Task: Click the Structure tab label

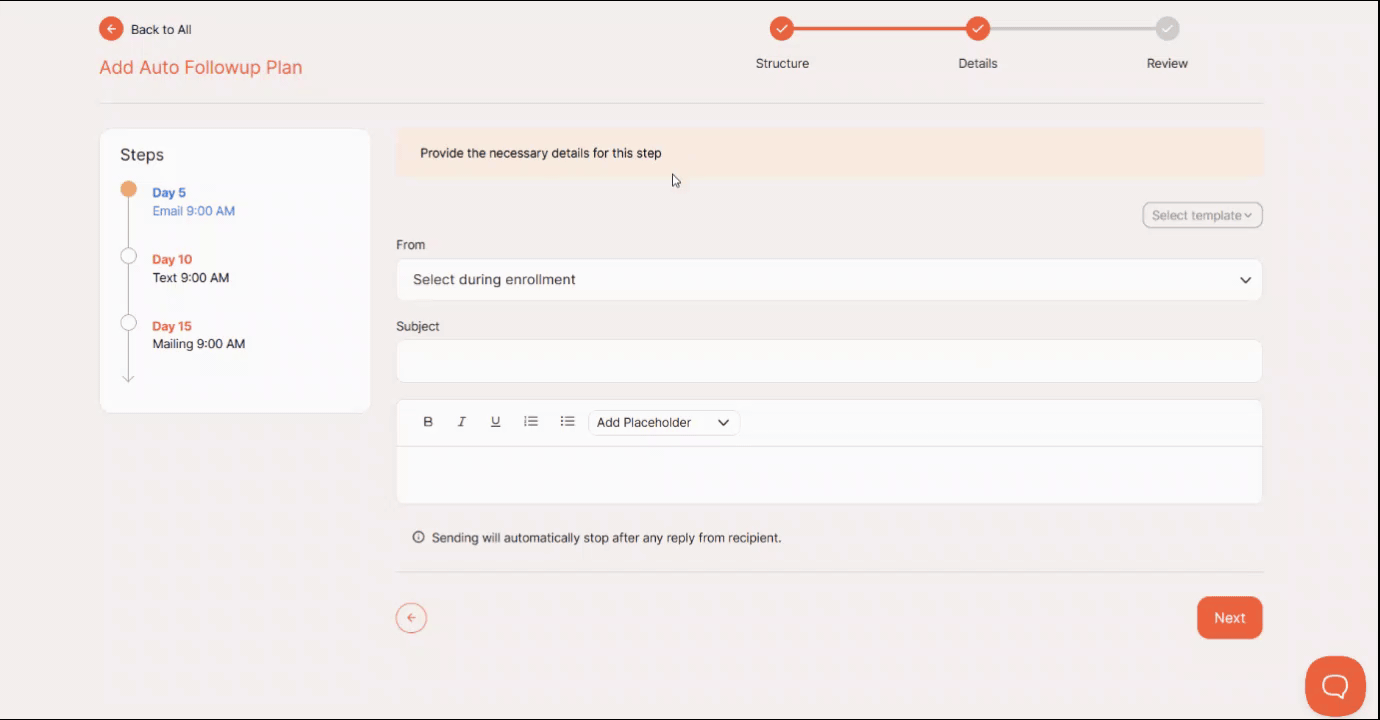Action: [782, 63]
